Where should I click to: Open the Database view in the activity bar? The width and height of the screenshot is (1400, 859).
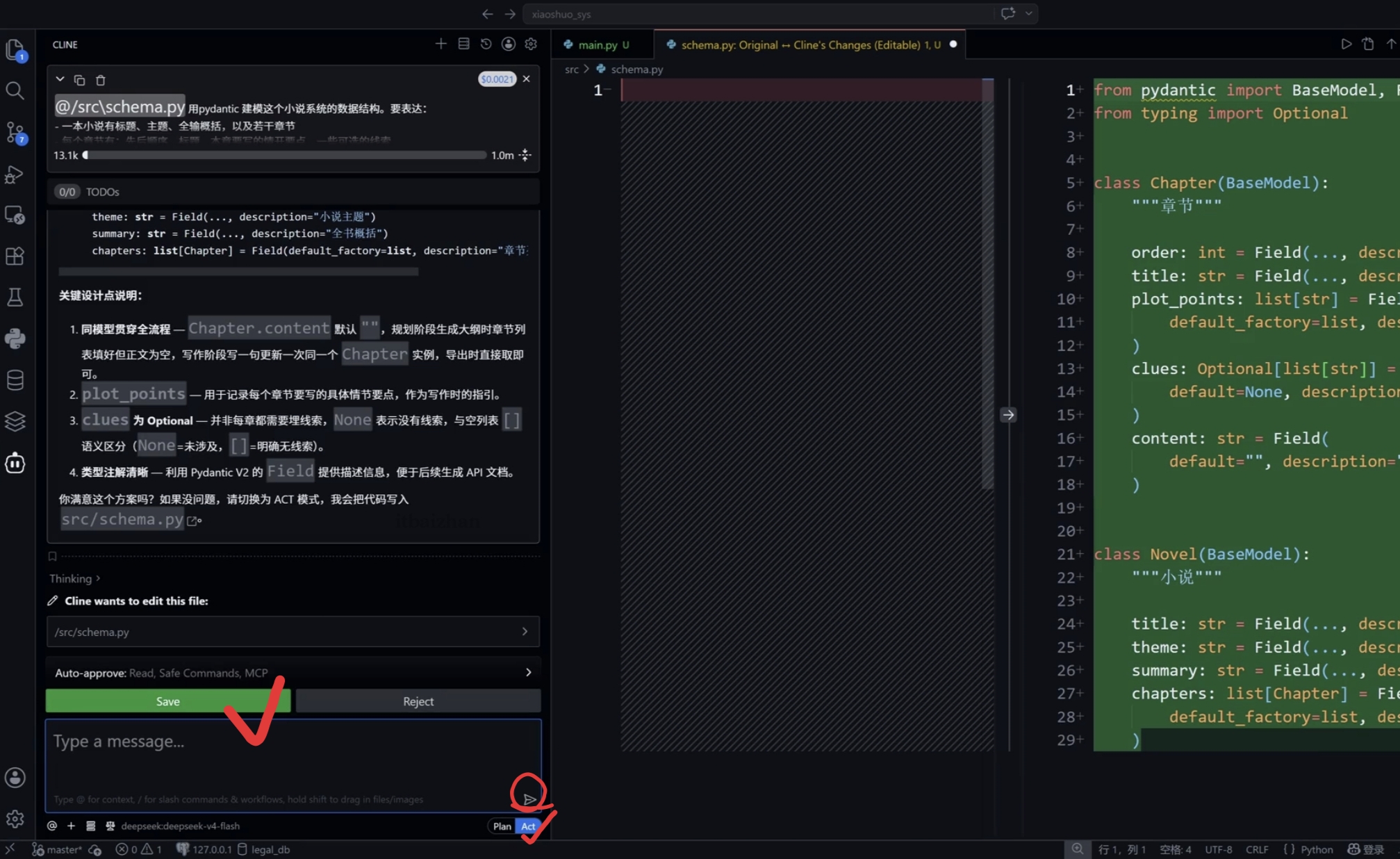(x=15, y=380)
